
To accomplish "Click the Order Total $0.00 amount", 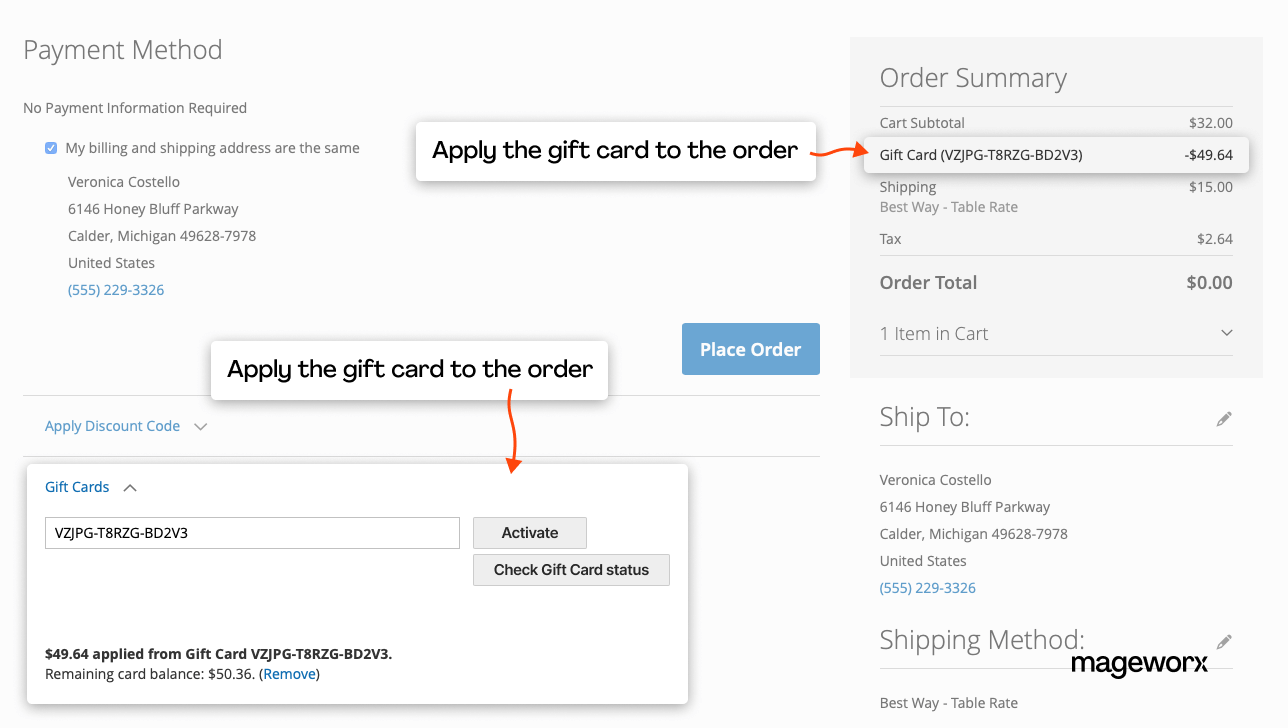I will (1209, 282).
